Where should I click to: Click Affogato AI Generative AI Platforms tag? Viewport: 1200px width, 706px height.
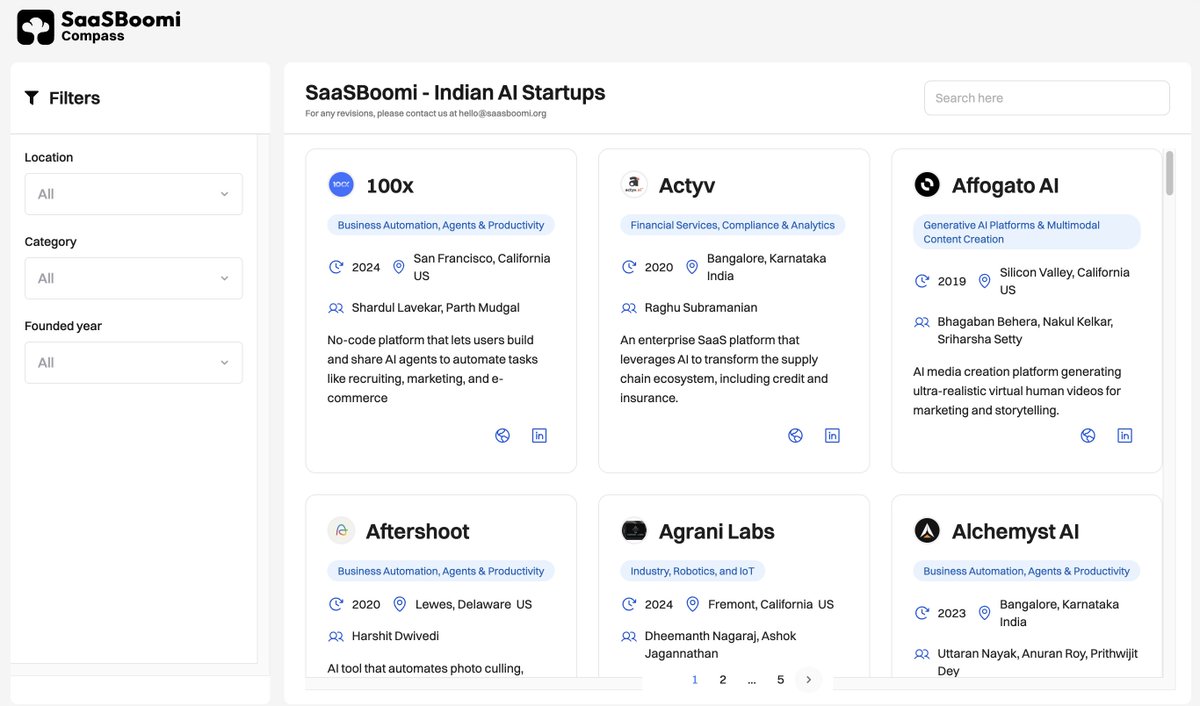coord(1027,232)
